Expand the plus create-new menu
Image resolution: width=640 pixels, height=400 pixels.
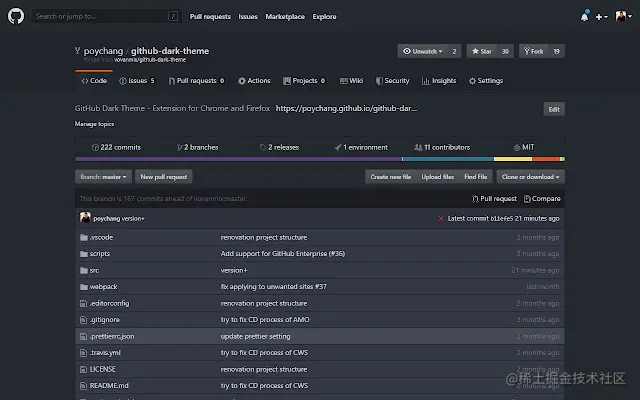(601, 17)
